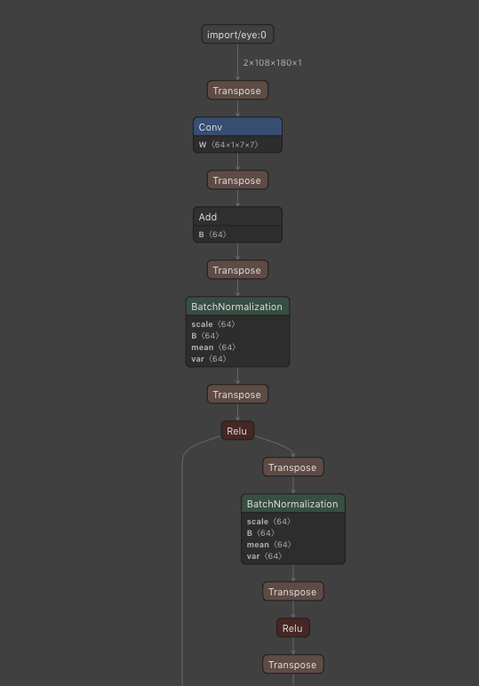The width and height of the screenshot is (479, 686).
Task: Click the 2×108×180×1 edge shape label
Action: click(x=273, y=63)
